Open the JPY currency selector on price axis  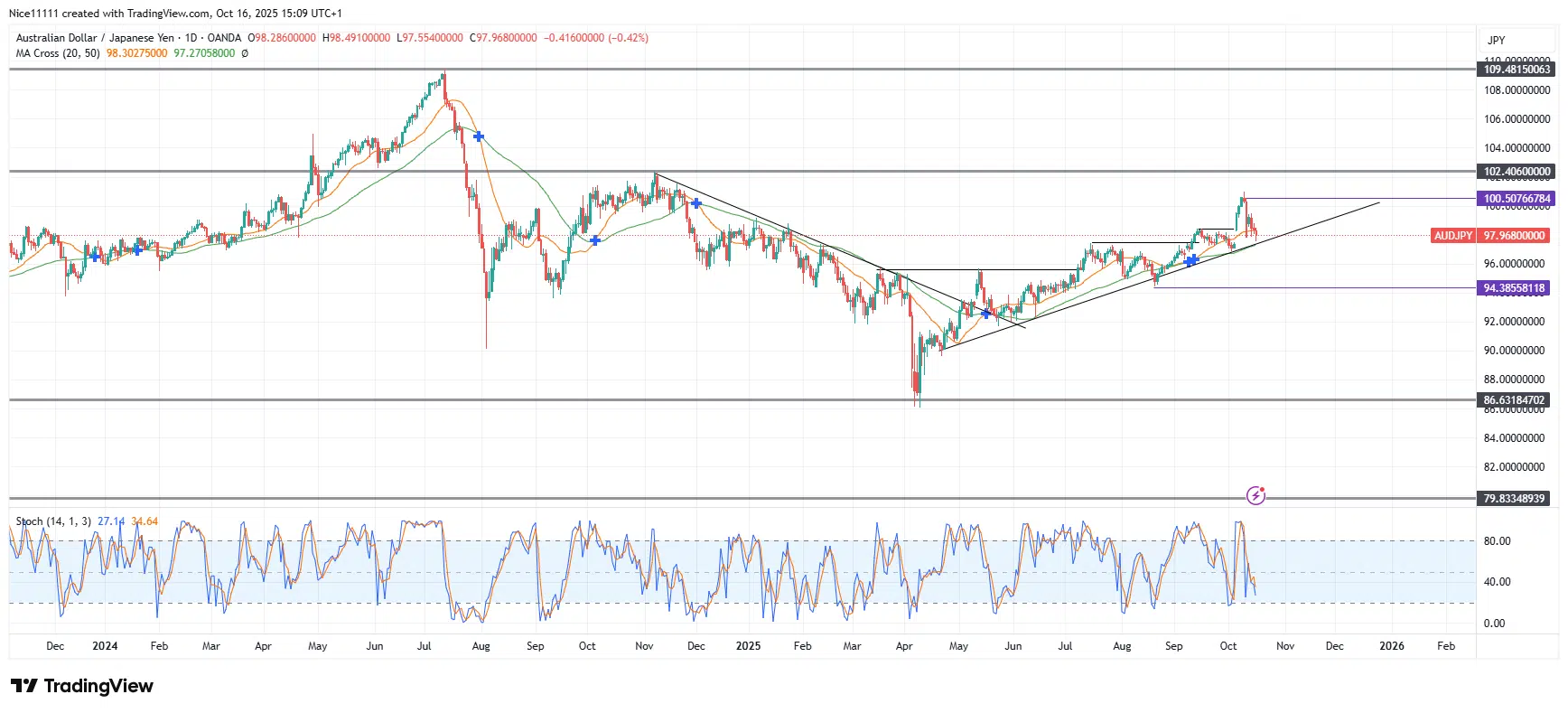tap(1496, 40)
